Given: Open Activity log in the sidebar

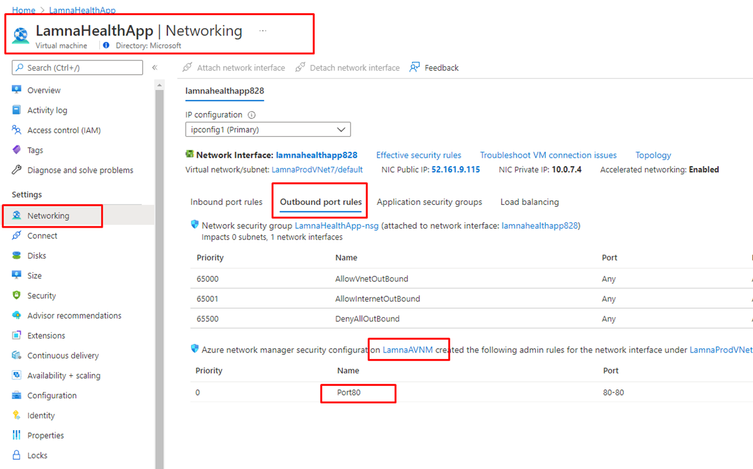Looking at the screenshot, I should [x=47, y=110].
